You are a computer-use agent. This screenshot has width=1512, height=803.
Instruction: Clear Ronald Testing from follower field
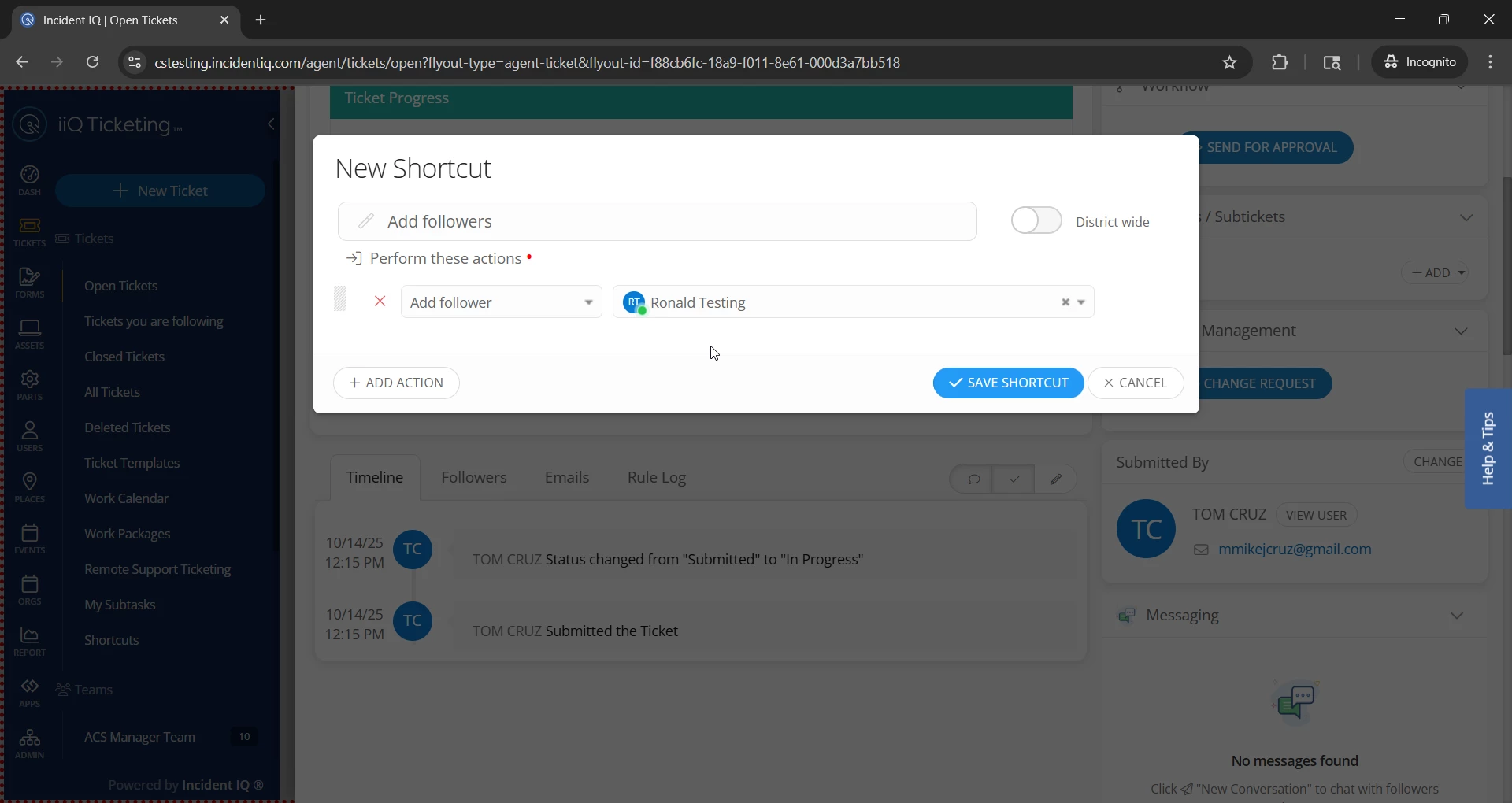point(1065,302)
